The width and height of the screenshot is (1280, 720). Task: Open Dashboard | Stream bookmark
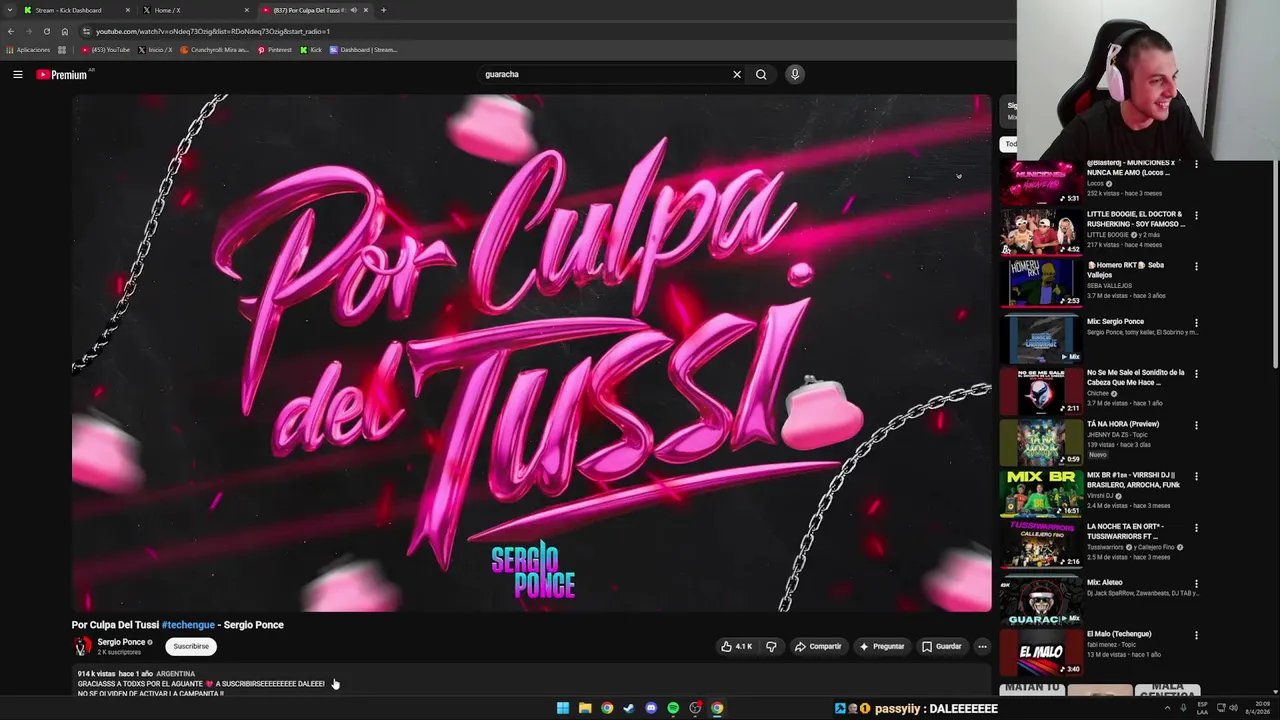(x=364, y=50)
